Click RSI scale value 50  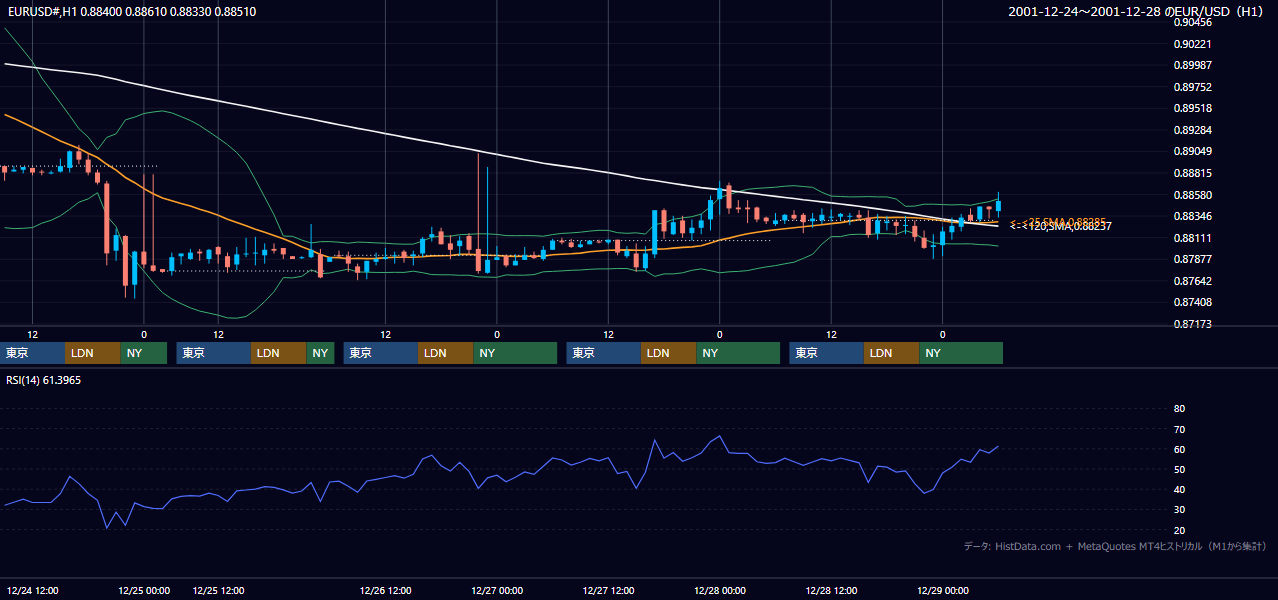click(1179, 469)
